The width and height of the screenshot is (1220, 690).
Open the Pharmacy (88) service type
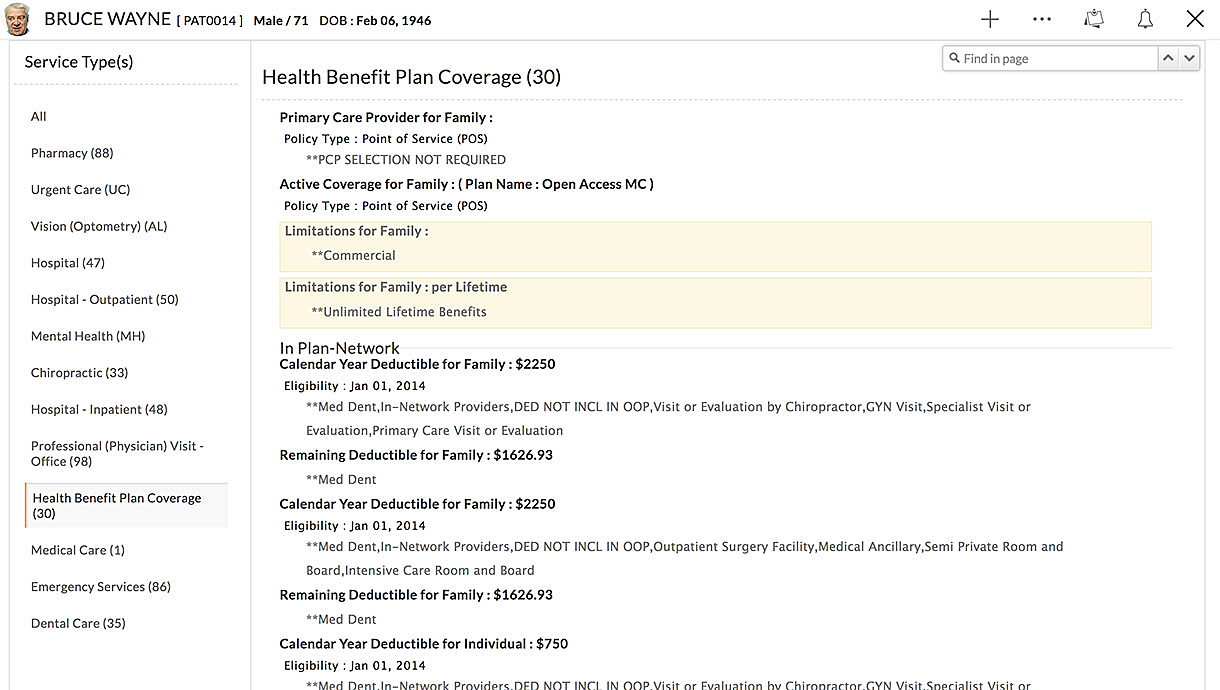pyautogui.click(x=72, y=153)
